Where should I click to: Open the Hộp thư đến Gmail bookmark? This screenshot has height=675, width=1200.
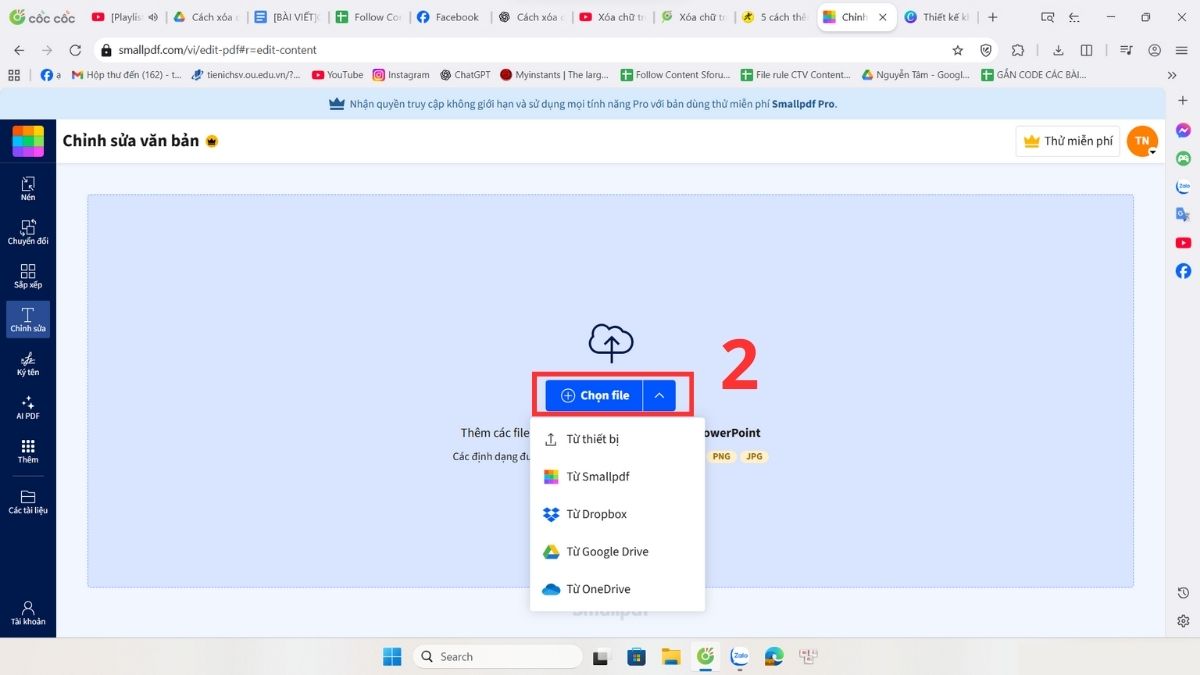[126, 75]
